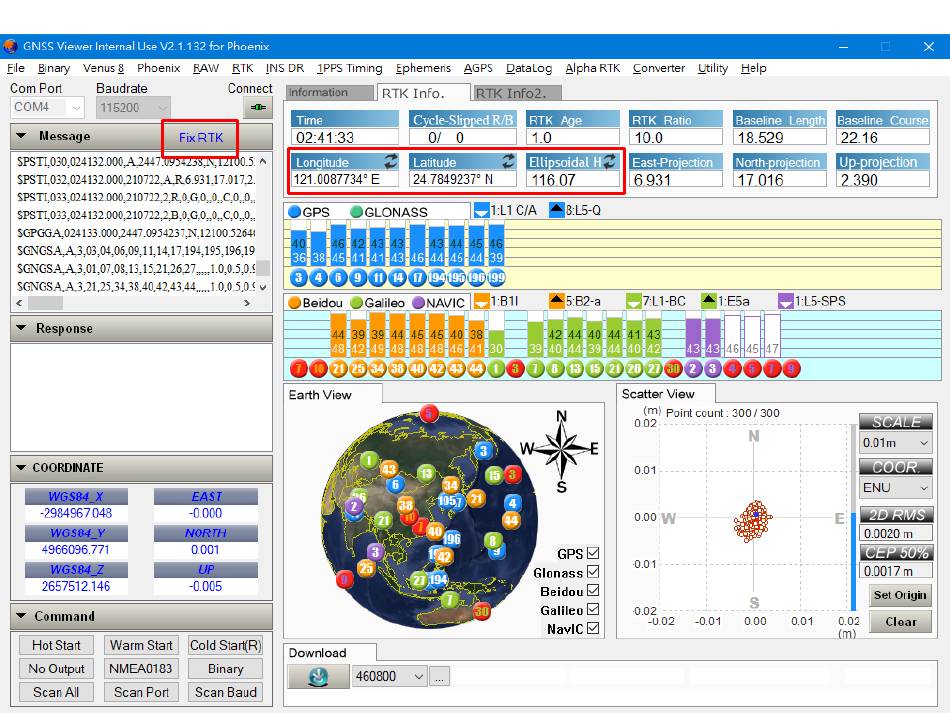
Task: Open the download baudrate 460800 dropdown
Action: tap(390, 677)
